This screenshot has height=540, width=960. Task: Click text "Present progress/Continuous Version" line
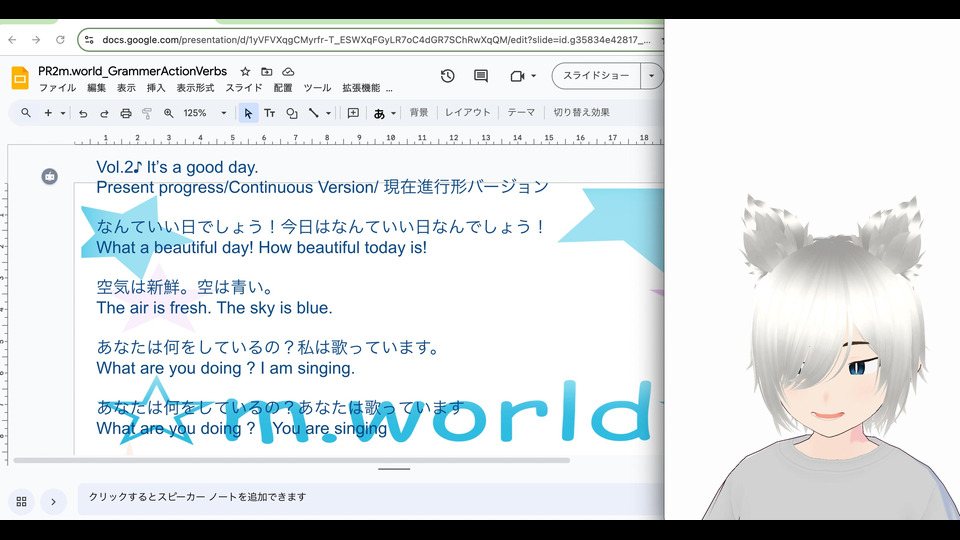(x=237, y=187)
